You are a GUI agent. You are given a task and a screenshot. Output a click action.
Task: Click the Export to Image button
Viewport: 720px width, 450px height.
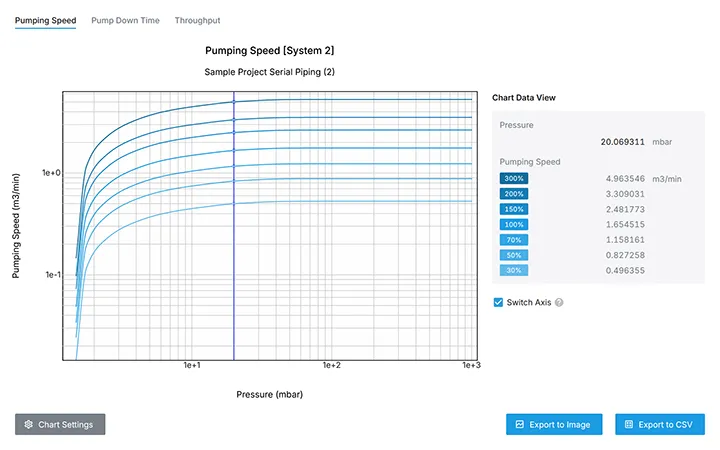point(554,424)
